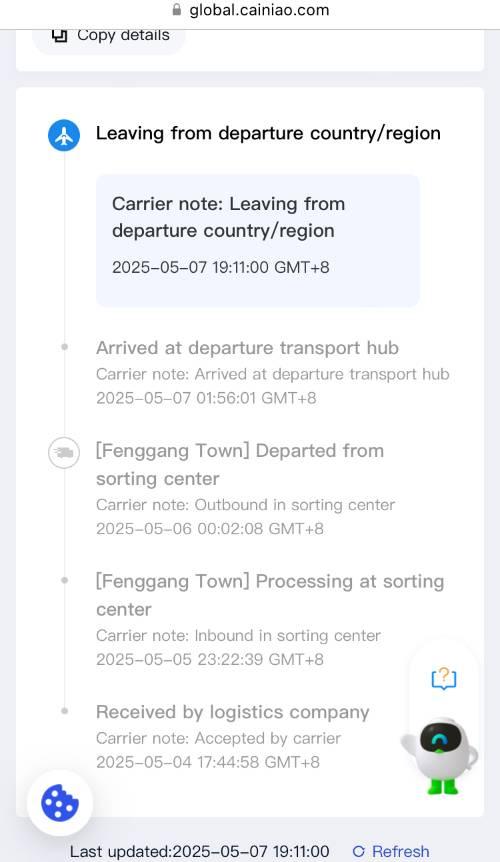Click timeline dot beside 'Received by logistics'
The width and height of the screenshot is (500, 862).
[64, 711]
